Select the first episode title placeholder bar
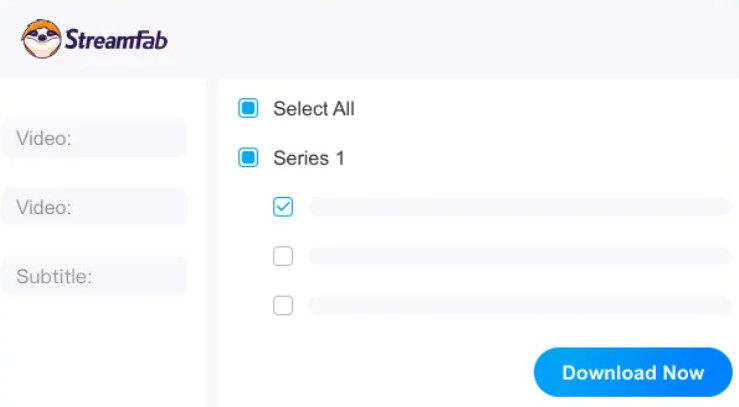 click(x=520, y=207)
